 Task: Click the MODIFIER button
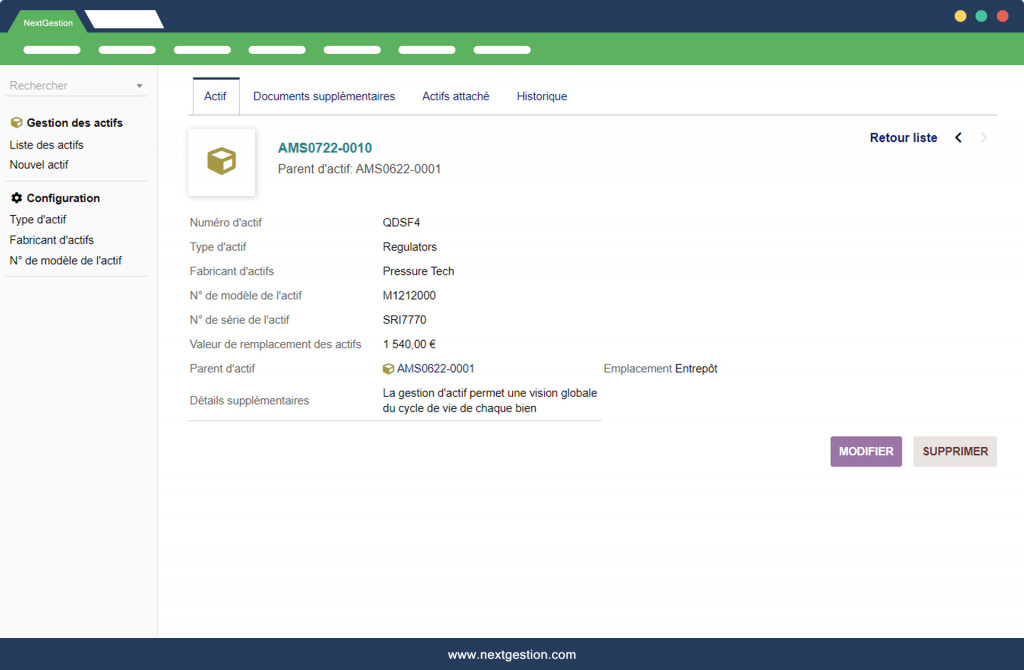(866, 451)
